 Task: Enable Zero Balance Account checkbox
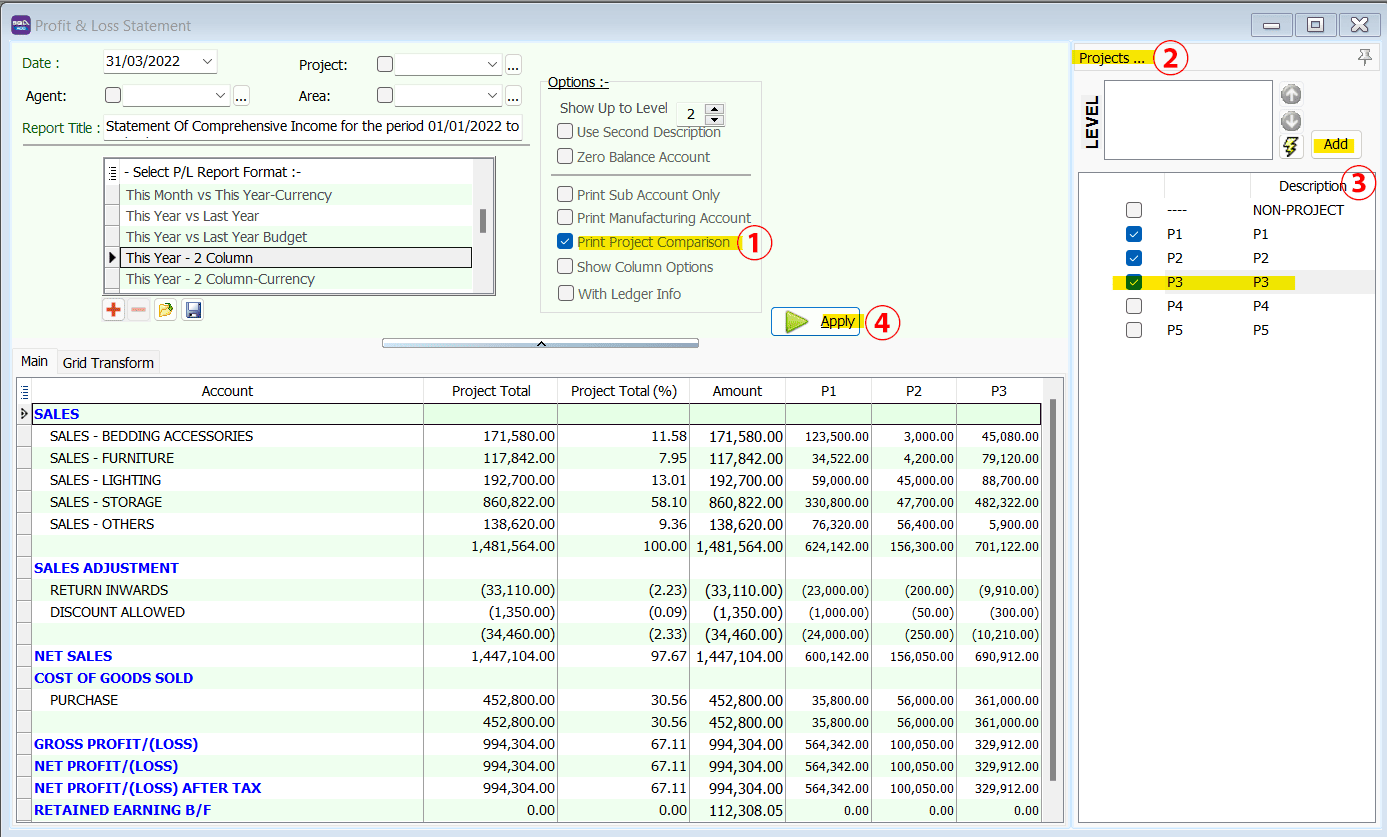pyautogui.click(x=565, y=157)
